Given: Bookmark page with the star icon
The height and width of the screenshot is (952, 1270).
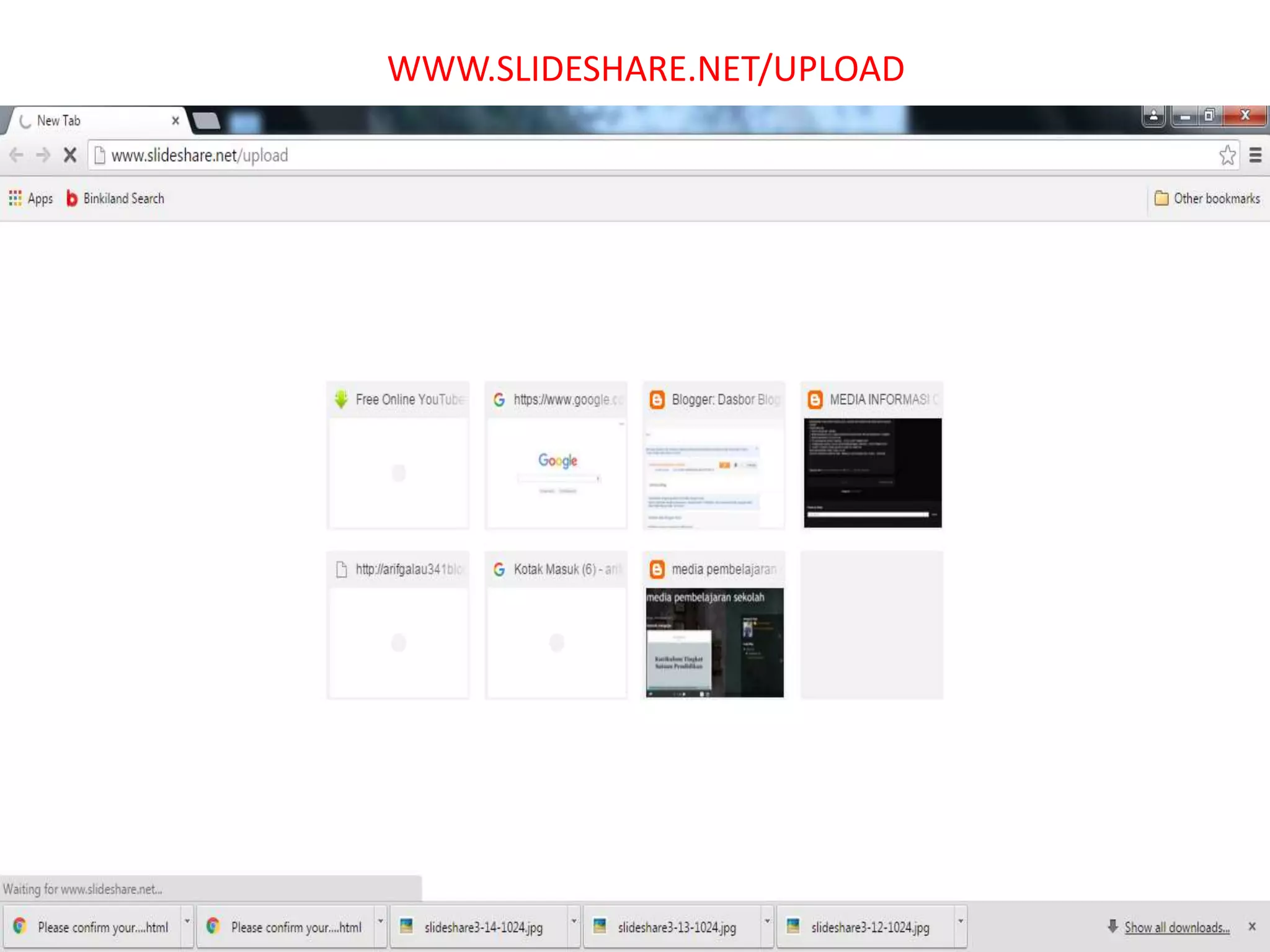Looking at the screenshot, I should (x=1227, y=155).
